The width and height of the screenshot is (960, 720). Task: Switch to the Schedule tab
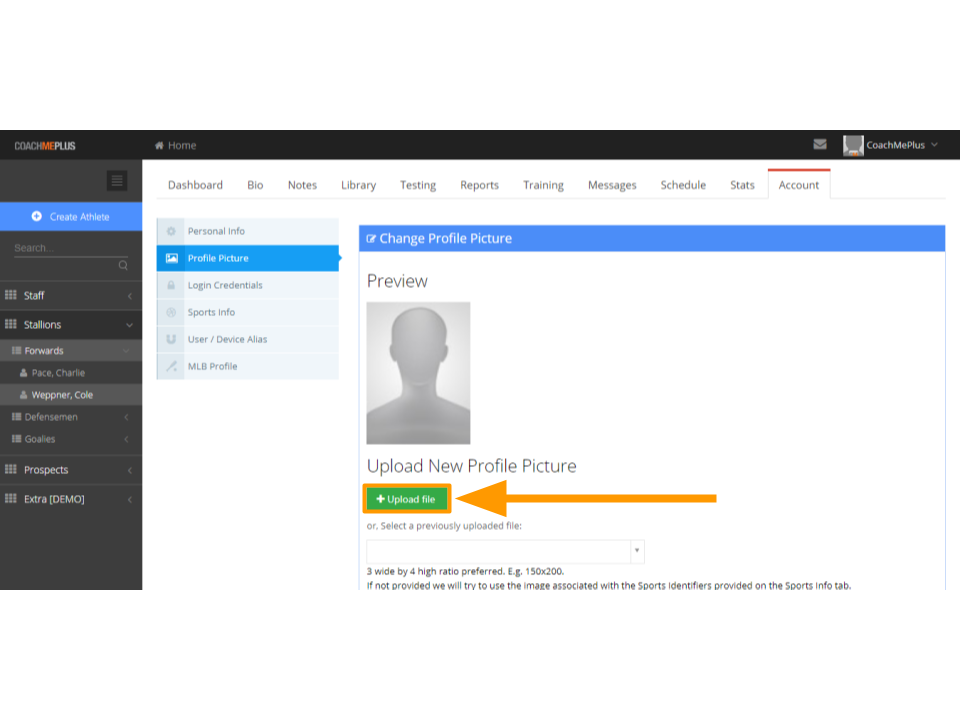(683, 185)
